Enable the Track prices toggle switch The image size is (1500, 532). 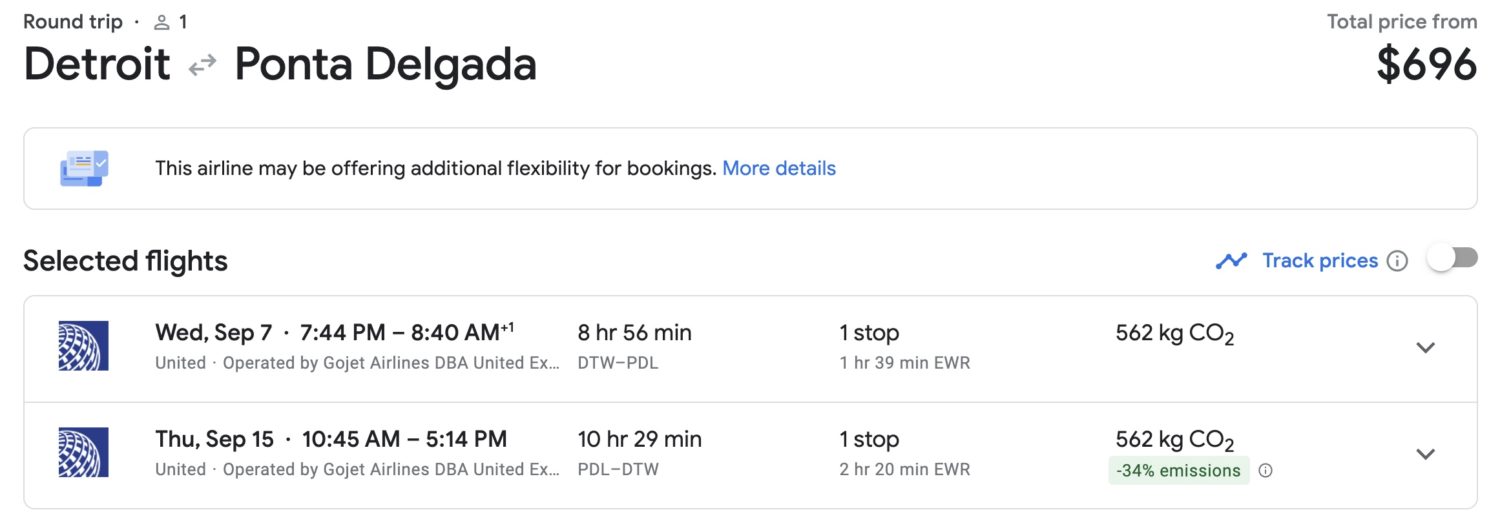pyautogui.click(x=1452, y=259)
